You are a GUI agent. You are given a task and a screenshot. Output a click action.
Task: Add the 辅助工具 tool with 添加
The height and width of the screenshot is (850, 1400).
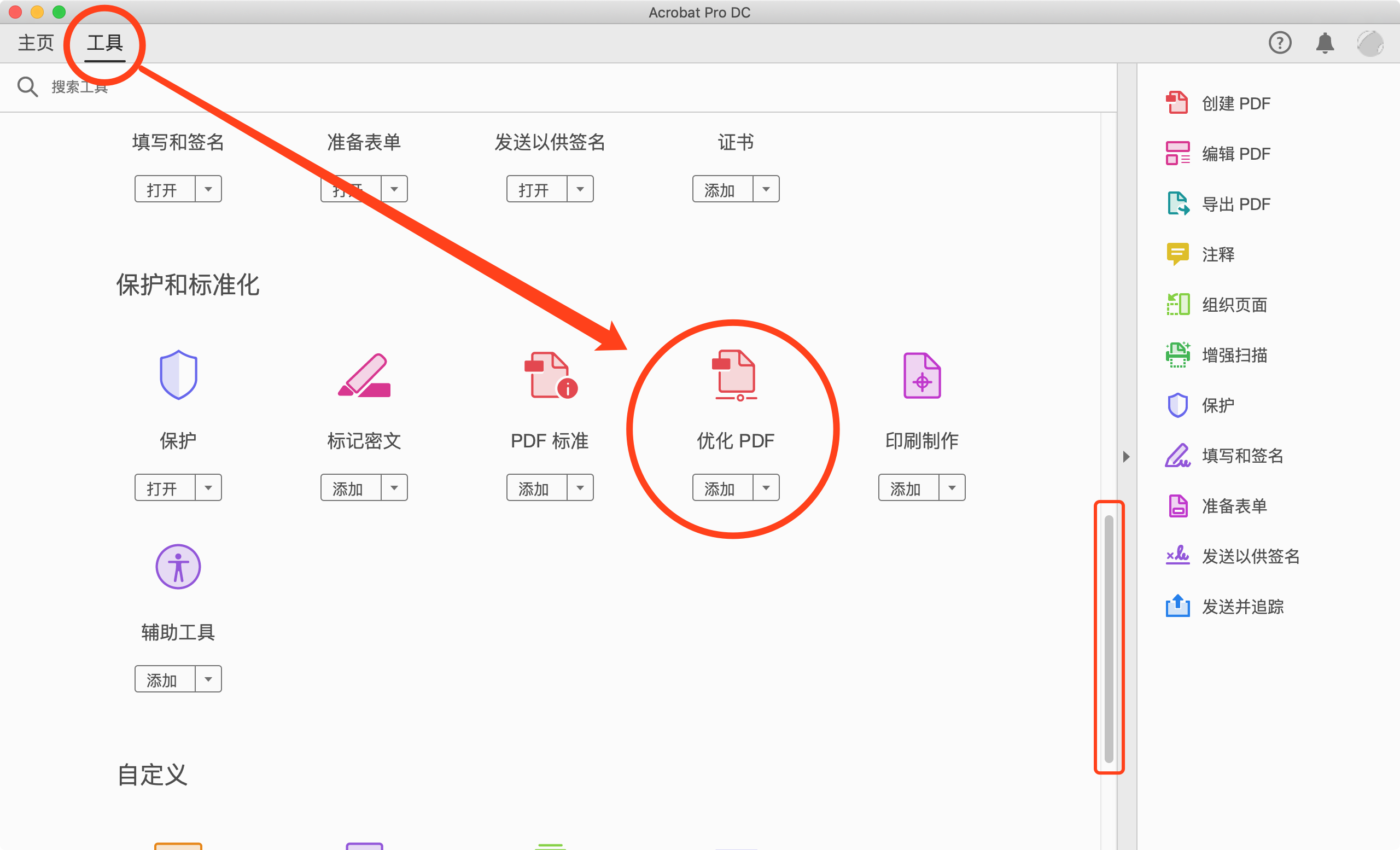coord(165,679)
